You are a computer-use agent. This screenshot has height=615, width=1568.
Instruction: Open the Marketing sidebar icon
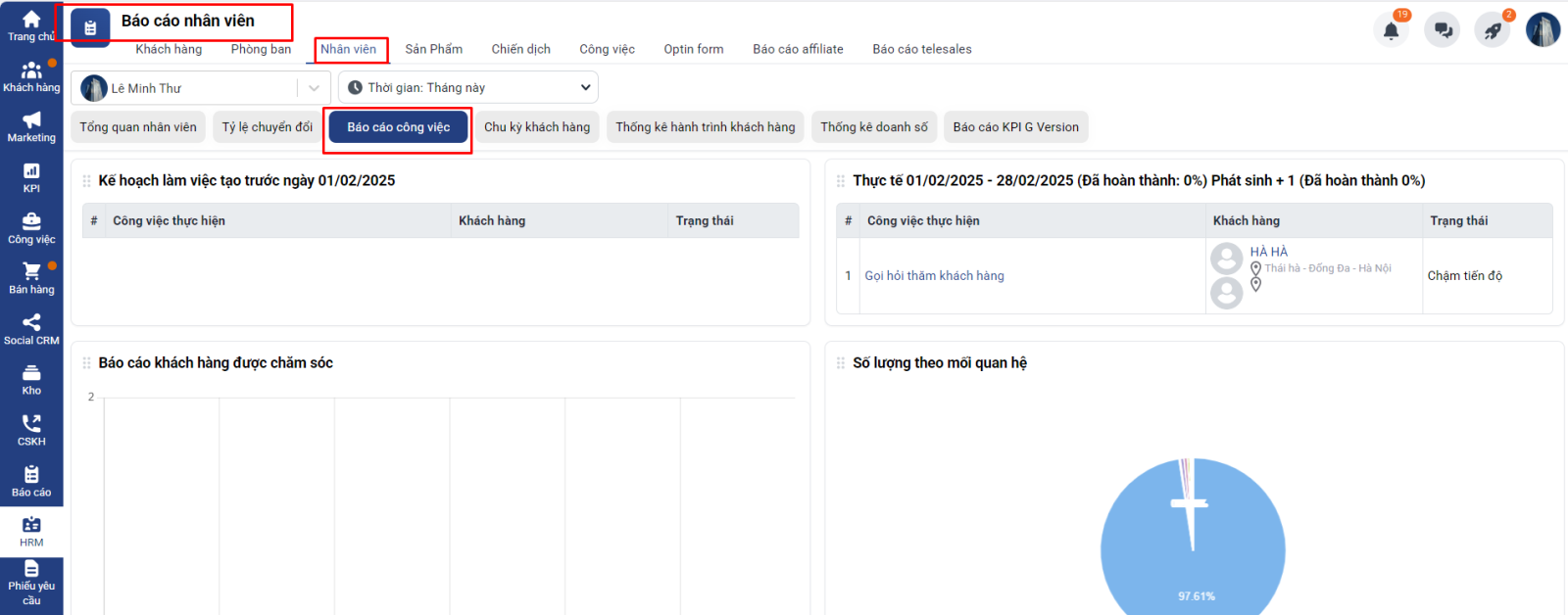click(x=31, y=126)
